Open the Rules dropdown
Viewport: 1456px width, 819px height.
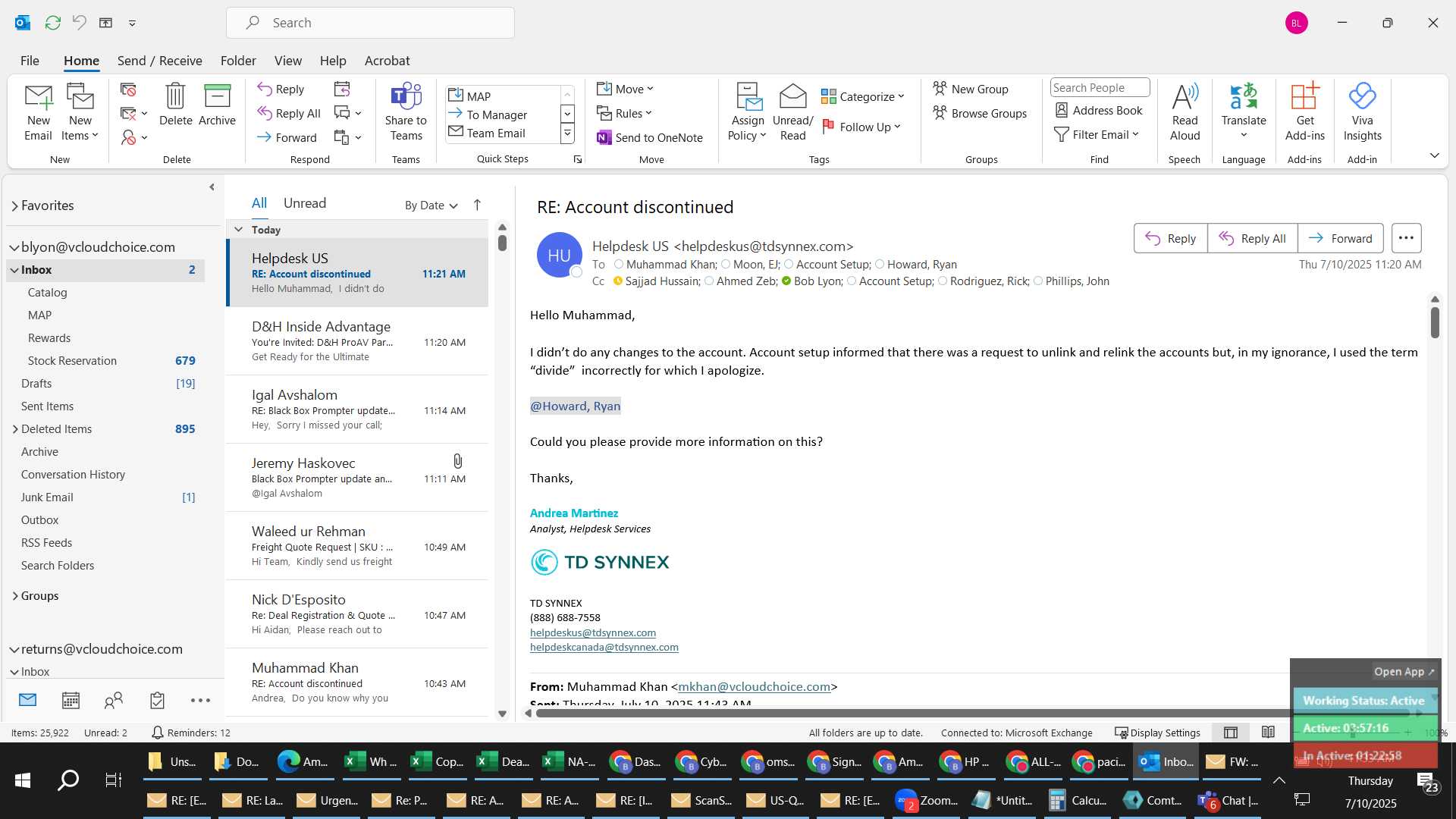tap(624, 113)
